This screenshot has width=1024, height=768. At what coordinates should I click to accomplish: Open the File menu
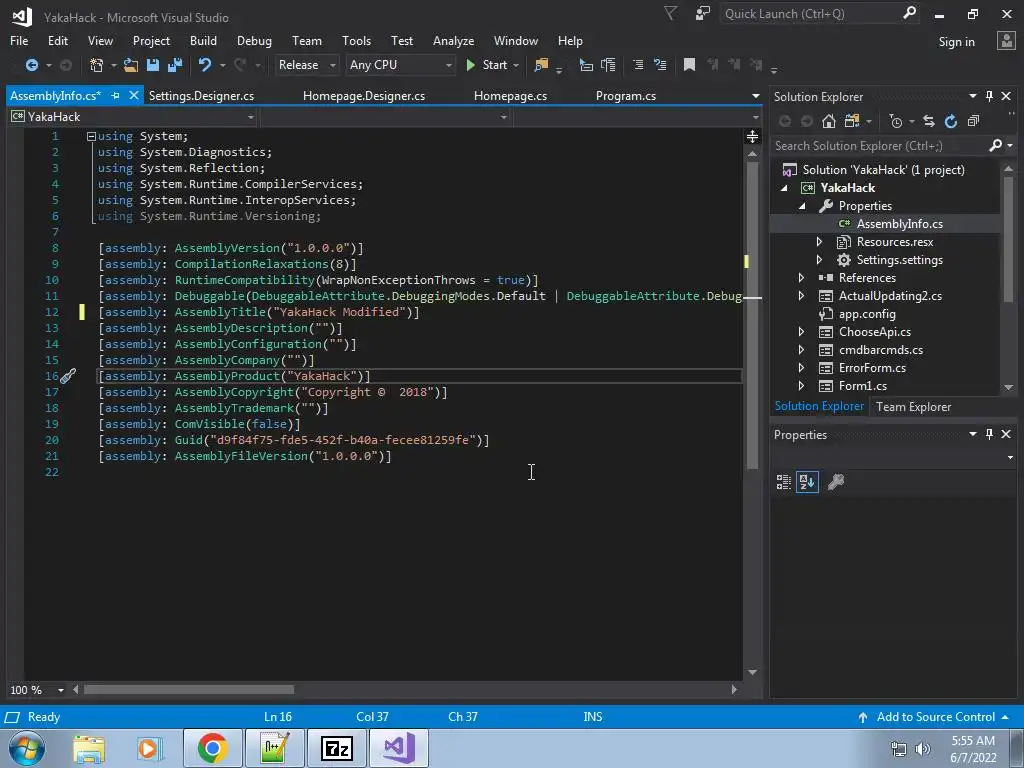(19, 40)
